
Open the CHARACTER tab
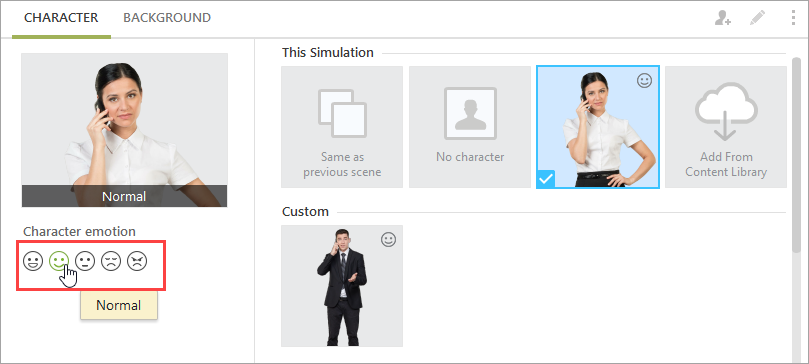coord(61,18)
